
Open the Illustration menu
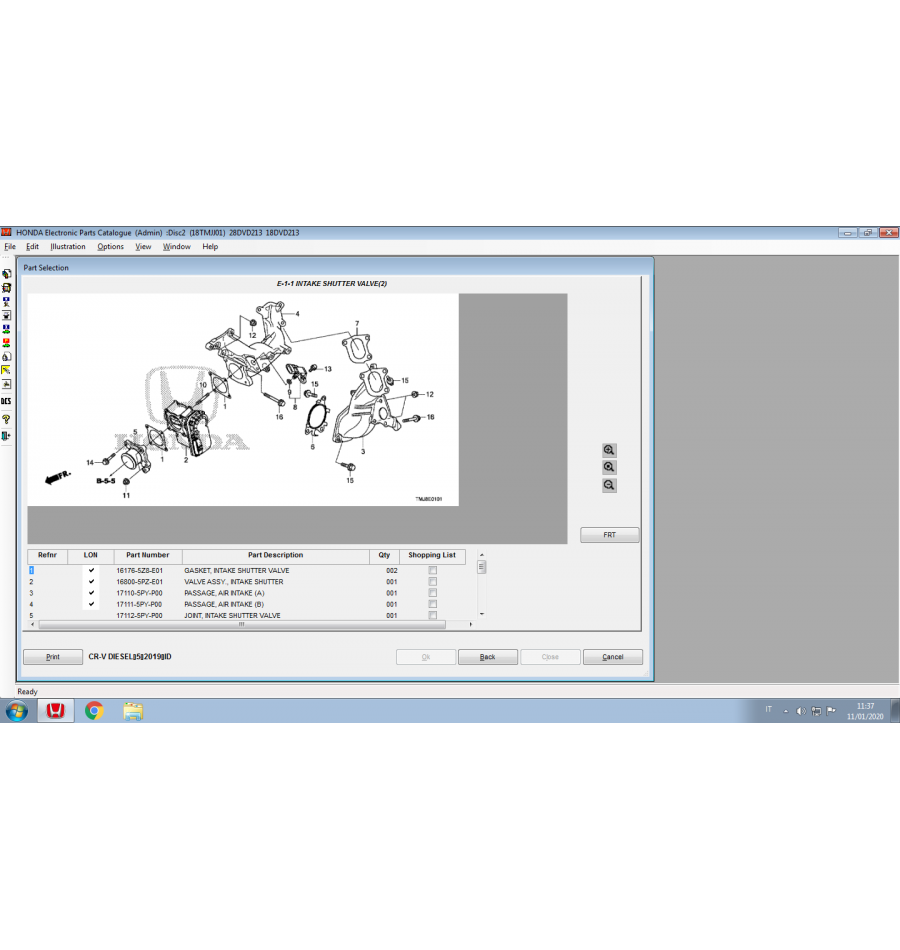click(x=68, y=247)
